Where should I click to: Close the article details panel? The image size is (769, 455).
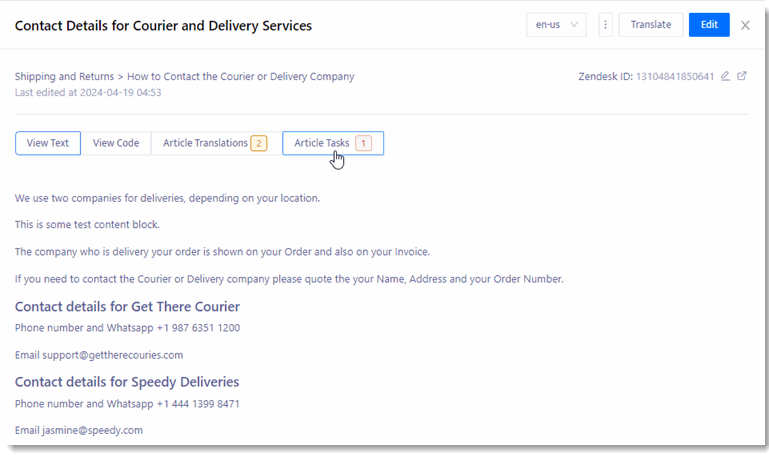tap(745, 25)
